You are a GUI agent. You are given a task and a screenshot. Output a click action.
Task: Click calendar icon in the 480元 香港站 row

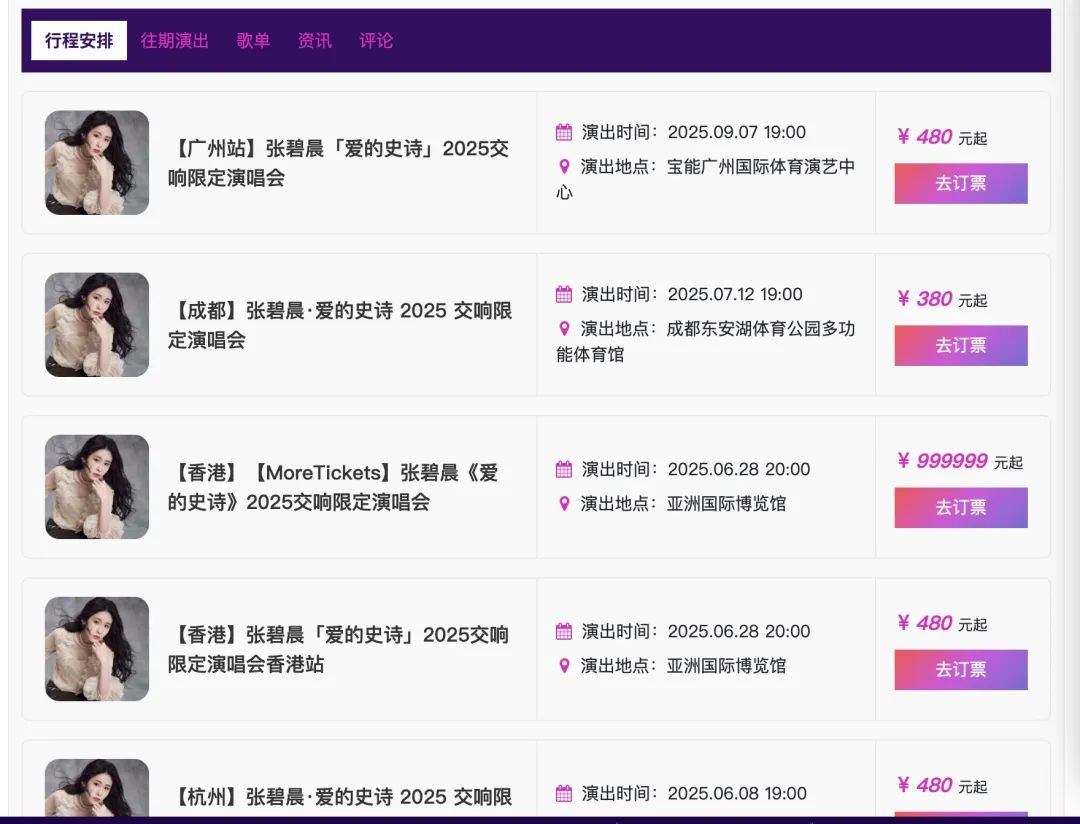tap(563, 631)
